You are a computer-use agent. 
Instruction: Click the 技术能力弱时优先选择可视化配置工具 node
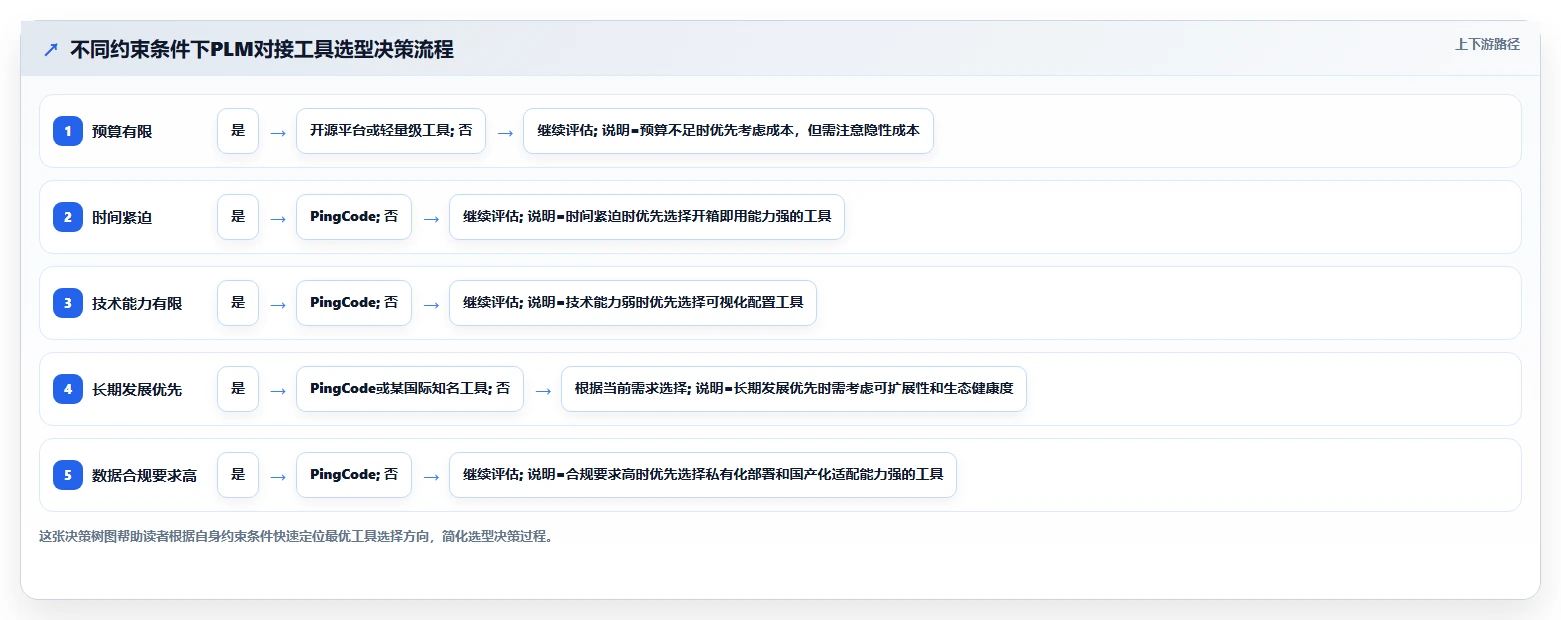pyautogui.click(x=633, y=303)
